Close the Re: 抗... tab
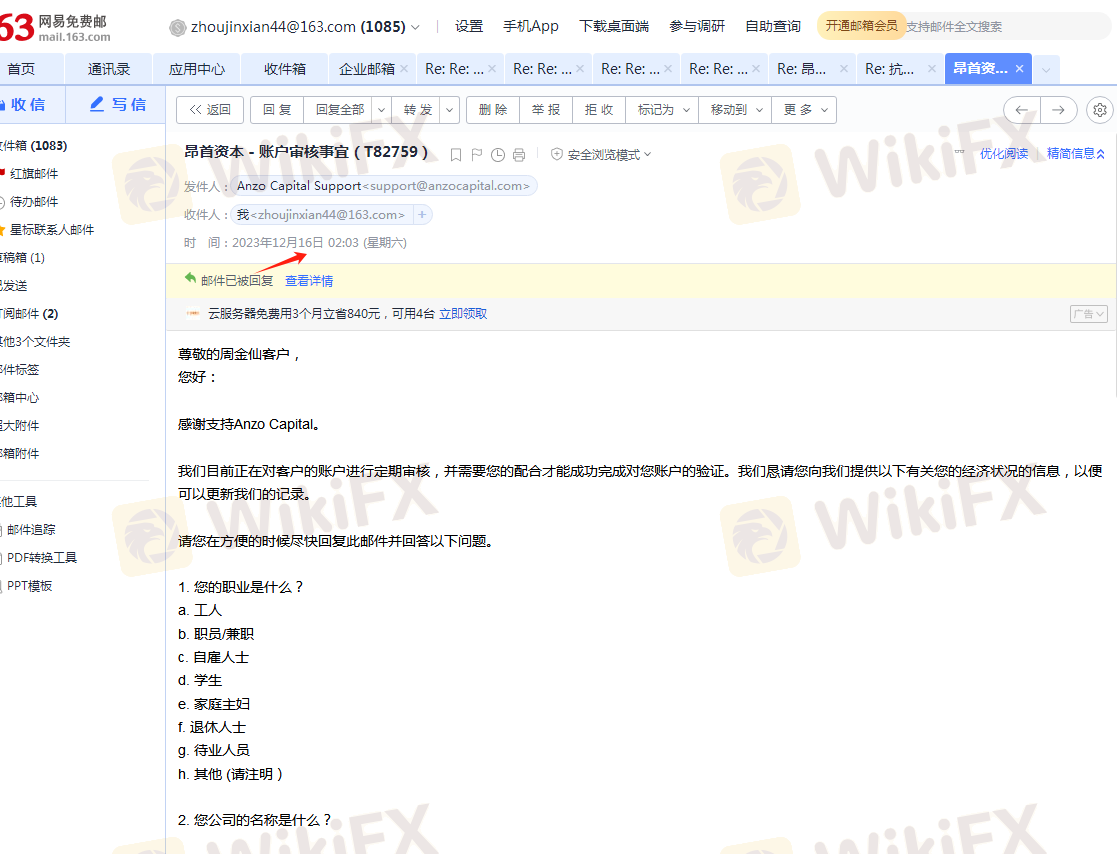The image size is (1117, 854). coord(931,68)
